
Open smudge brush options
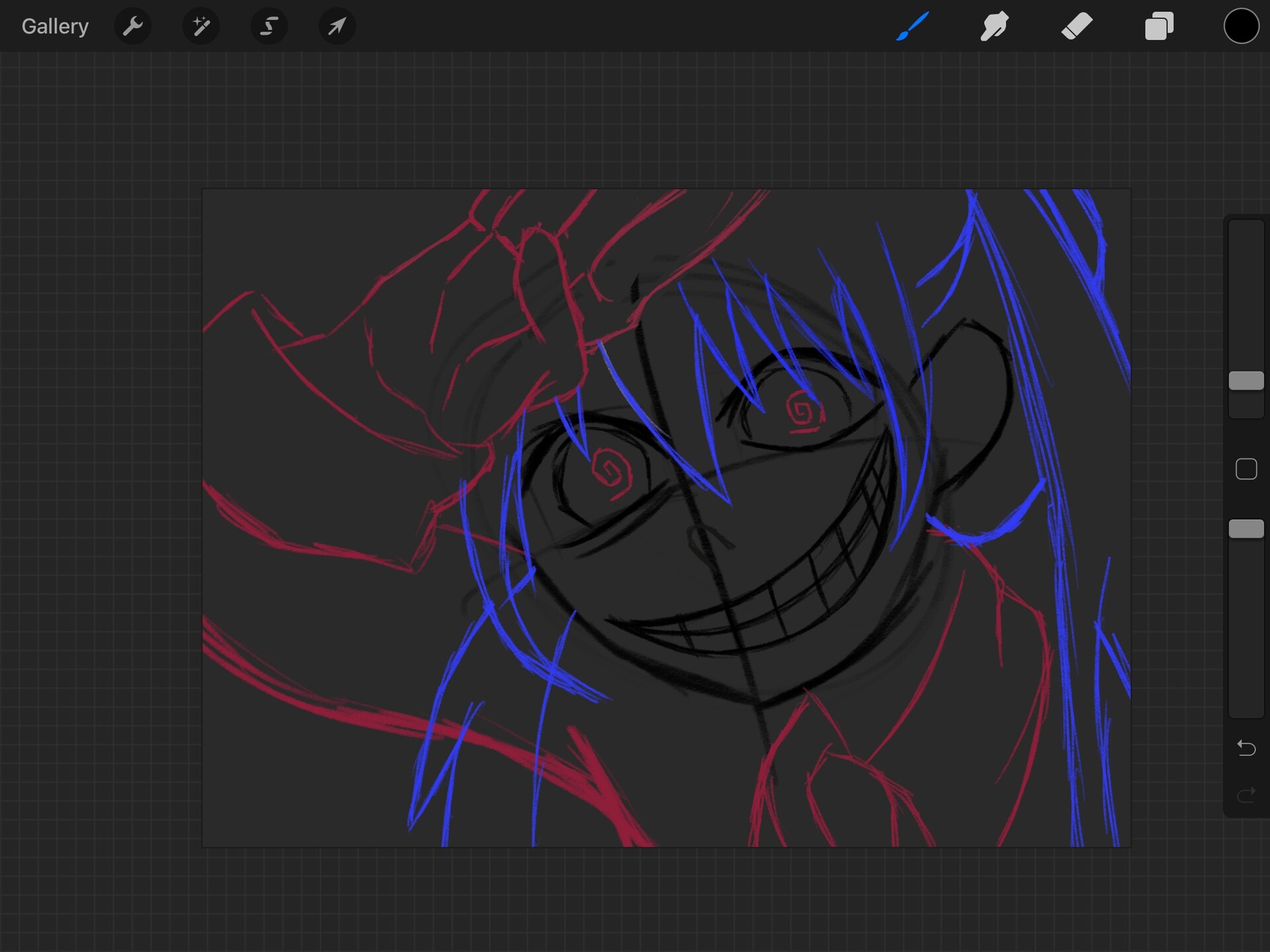[994, 26]
